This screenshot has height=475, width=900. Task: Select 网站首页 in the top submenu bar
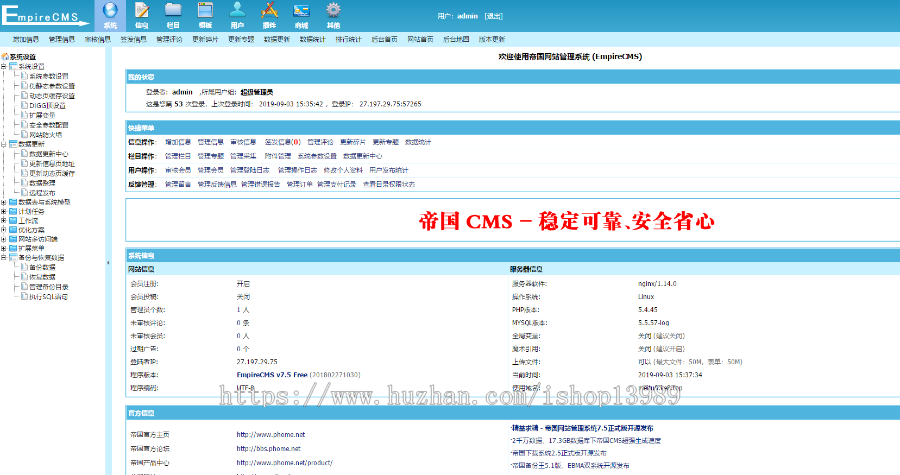[420, 40]
